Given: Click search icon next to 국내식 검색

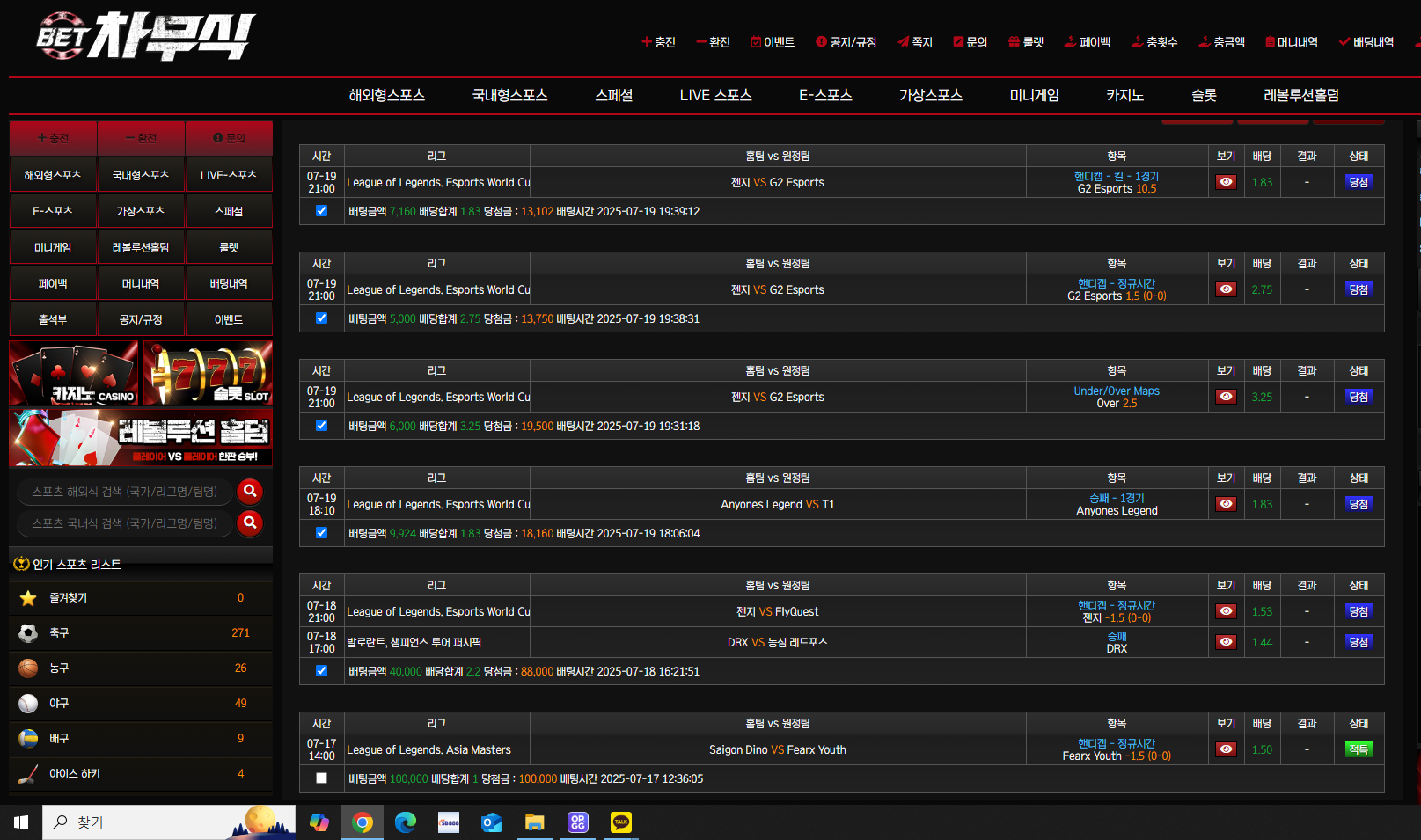Looking at the screenshot, I should [x=250, y=522].
